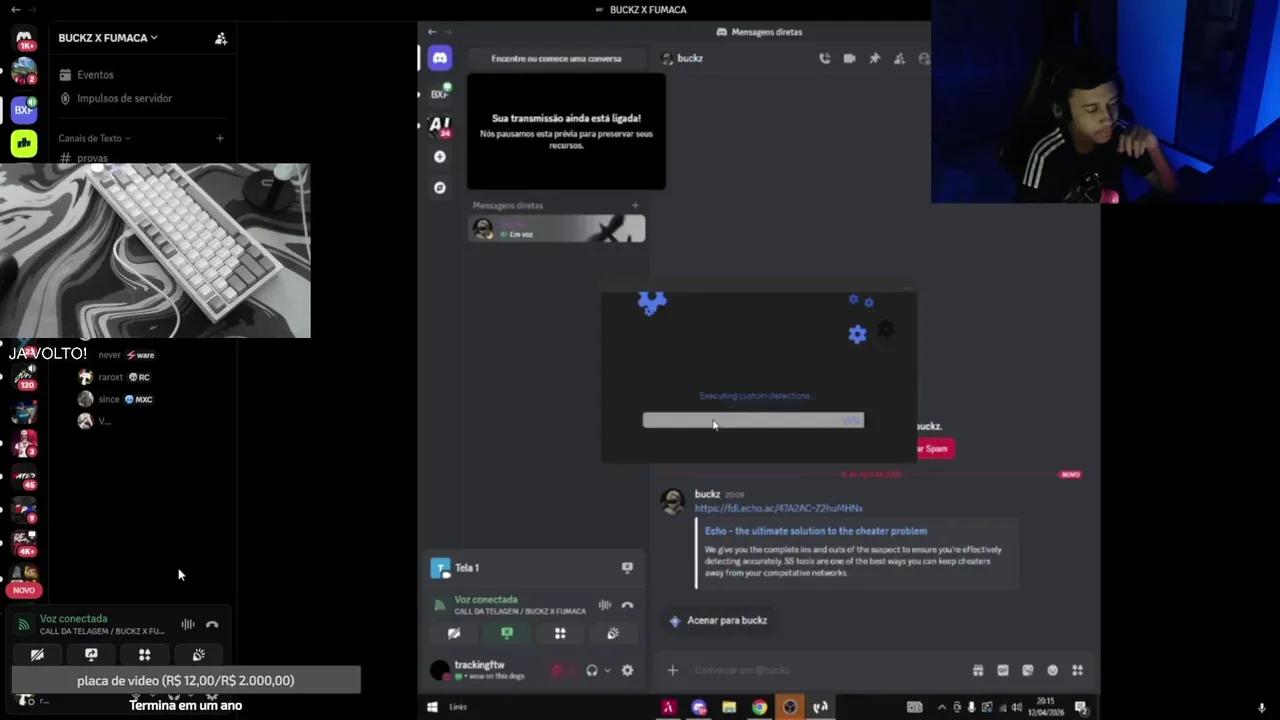Open user settings gear for trackingftw
Screen dimensions: 1280x720
click(x=627, y=670)
